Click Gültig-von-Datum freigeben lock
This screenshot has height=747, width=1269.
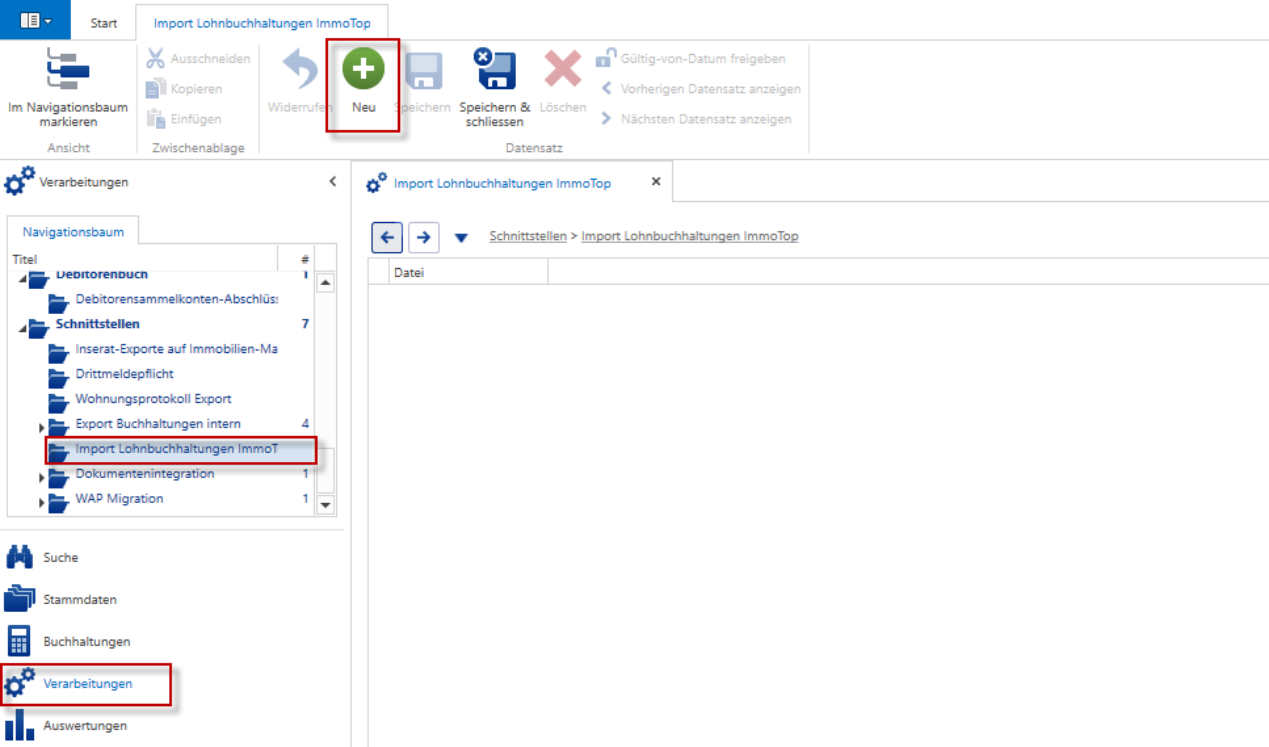691,59
